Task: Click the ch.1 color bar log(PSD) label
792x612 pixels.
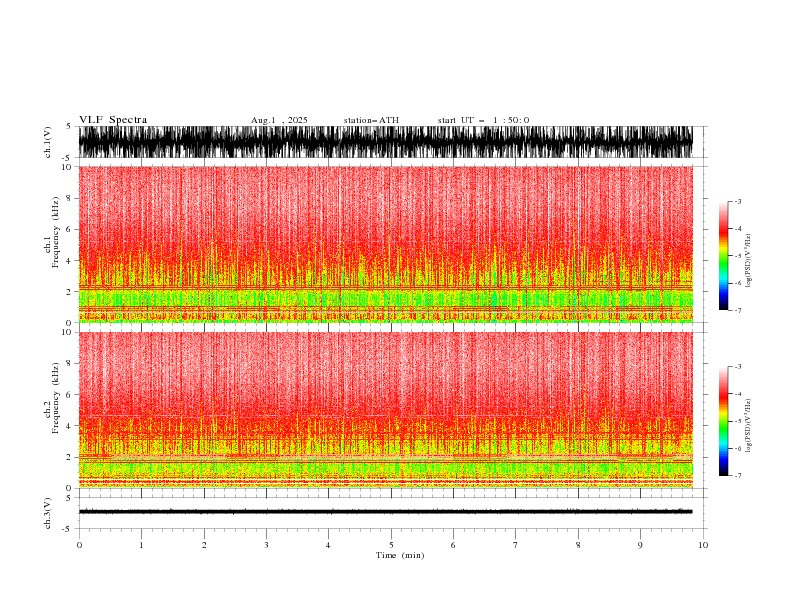Action: point(748,261)
